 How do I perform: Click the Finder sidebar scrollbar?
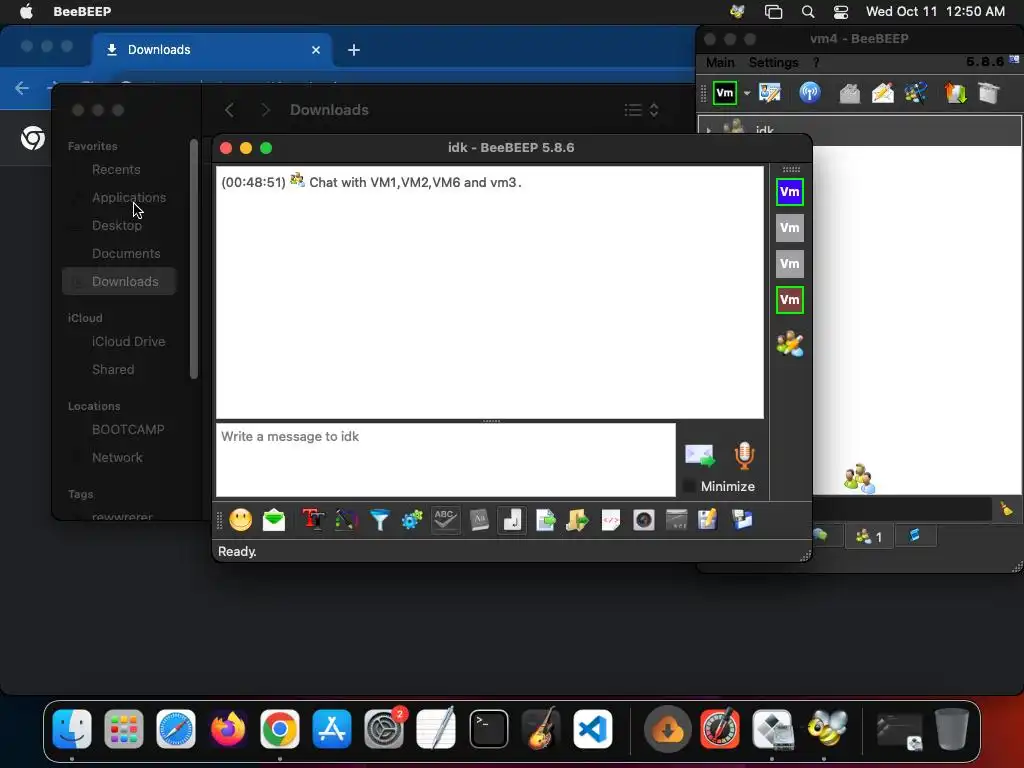click(193, 259)
